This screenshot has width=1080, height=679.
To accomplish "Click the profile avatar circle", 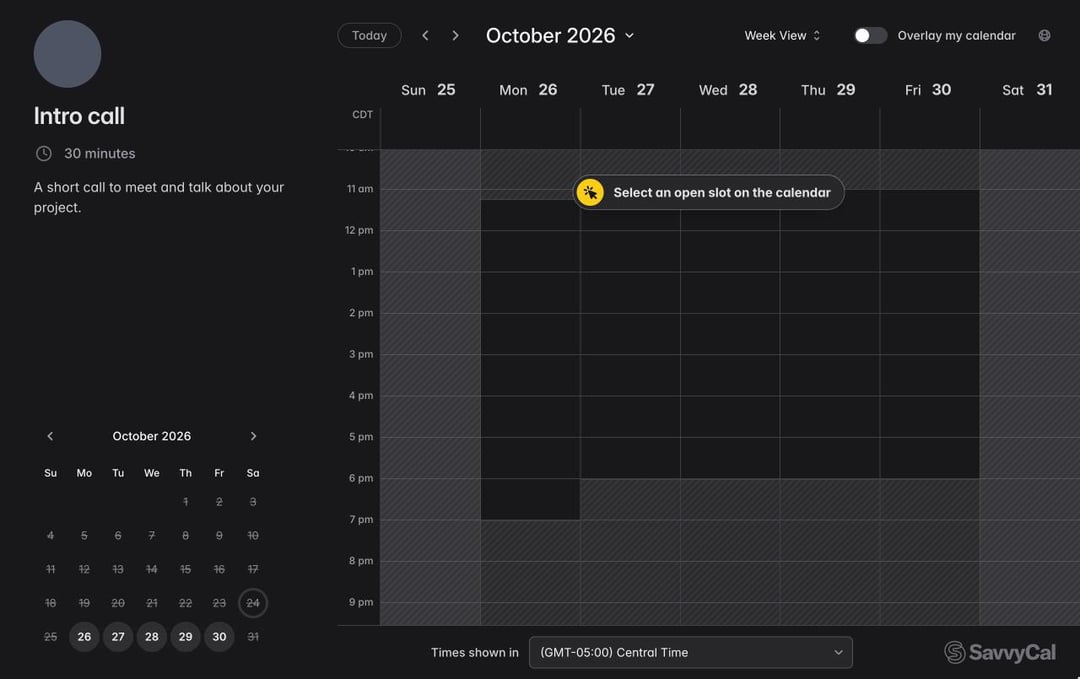I will 68,54.
